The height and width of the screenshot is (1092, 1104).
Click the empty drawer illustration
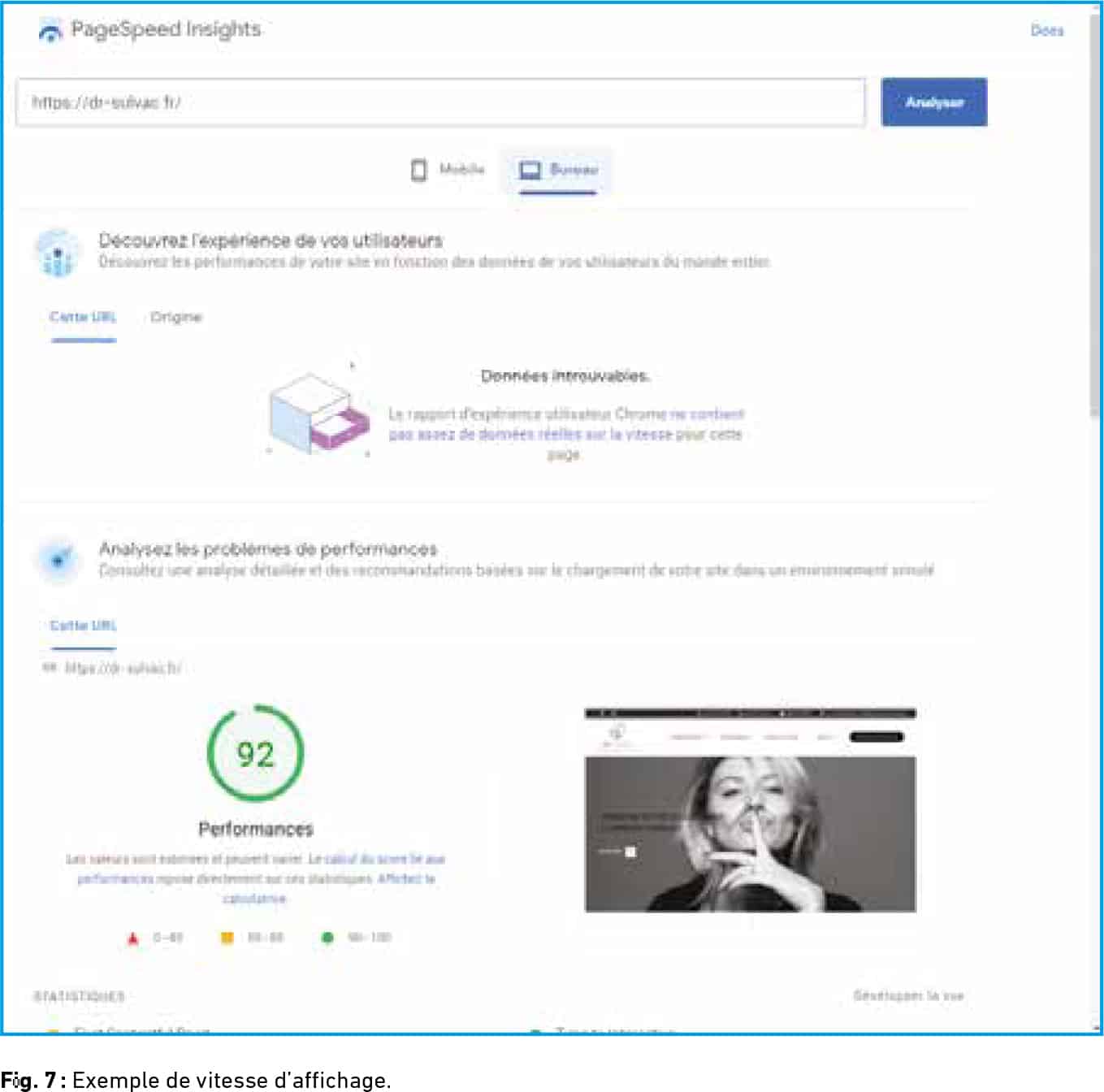pos(318,412)
